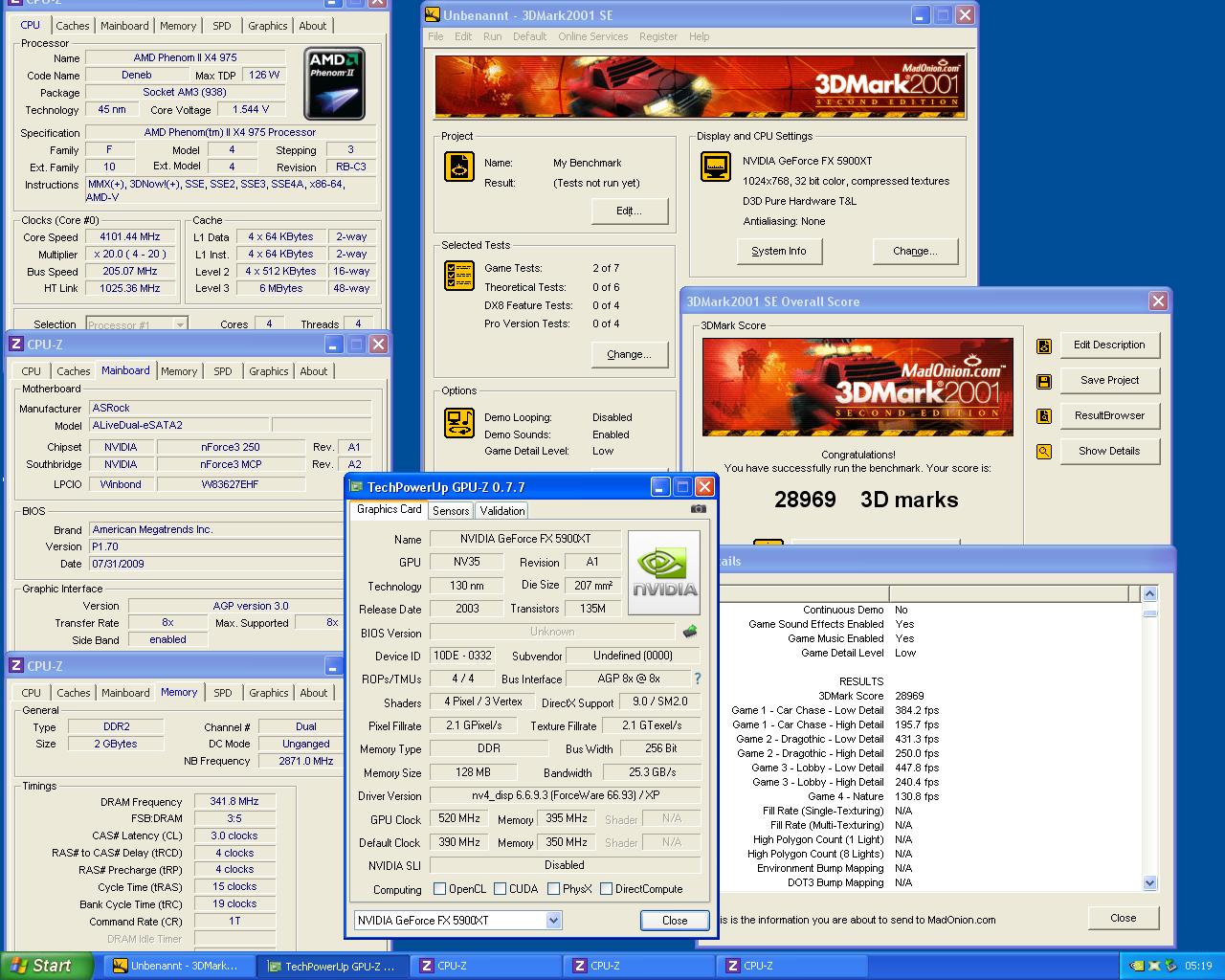Open the Start menu
This screenshot has width=1225, height=980.
pos(47,966)
